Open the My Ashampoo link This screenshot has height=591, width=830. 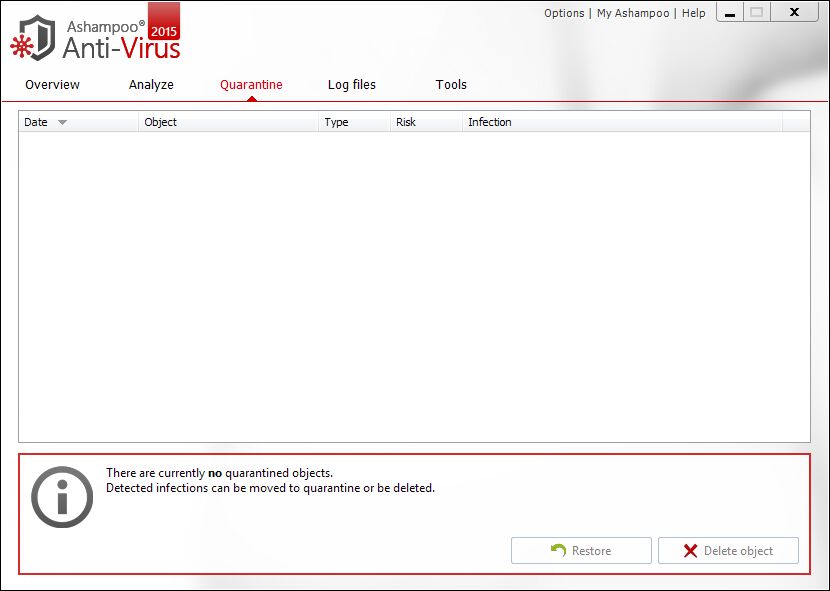(633, 13)
